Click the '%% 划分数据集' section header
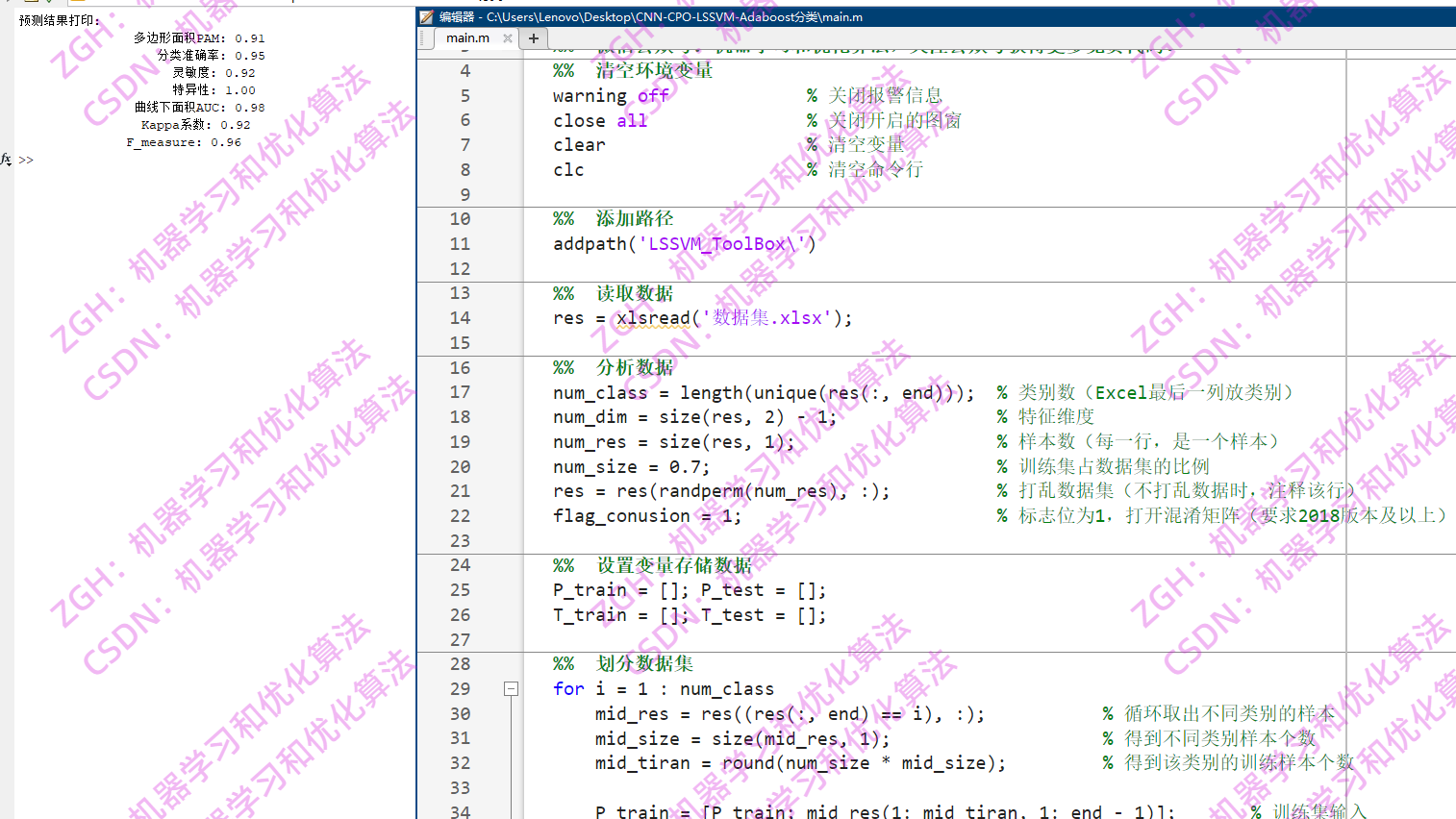 [623, 664]
